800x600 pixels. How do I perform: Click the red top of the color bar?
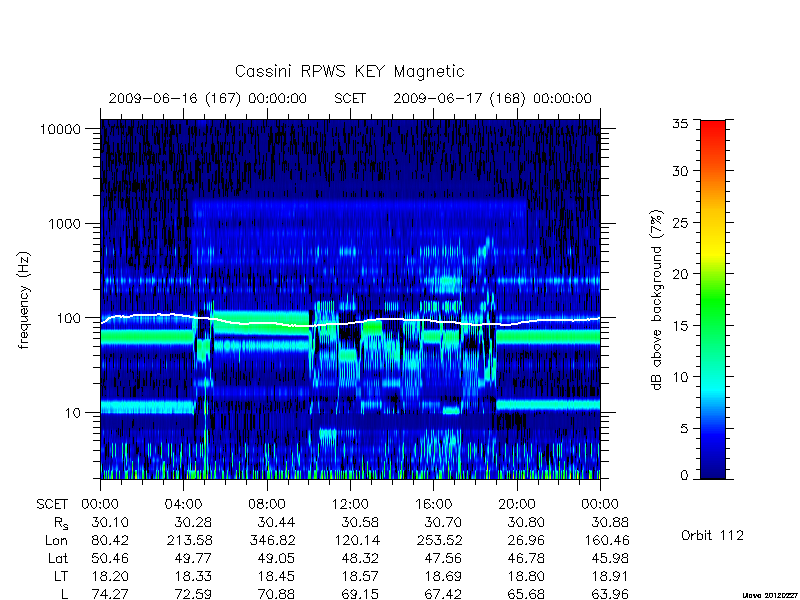coord(713,129)
